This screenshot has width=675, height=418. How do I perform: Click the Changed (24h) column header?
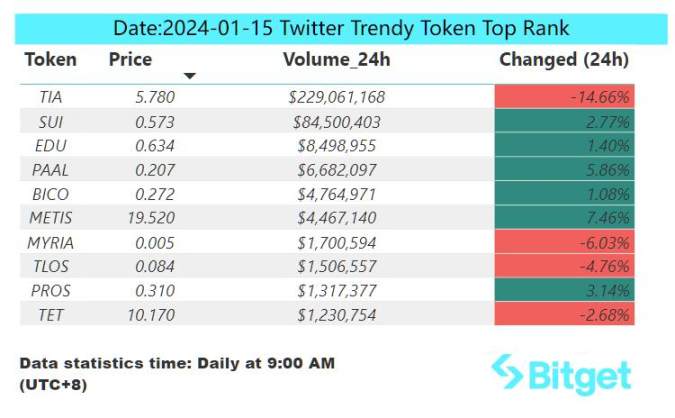point(563,59)
